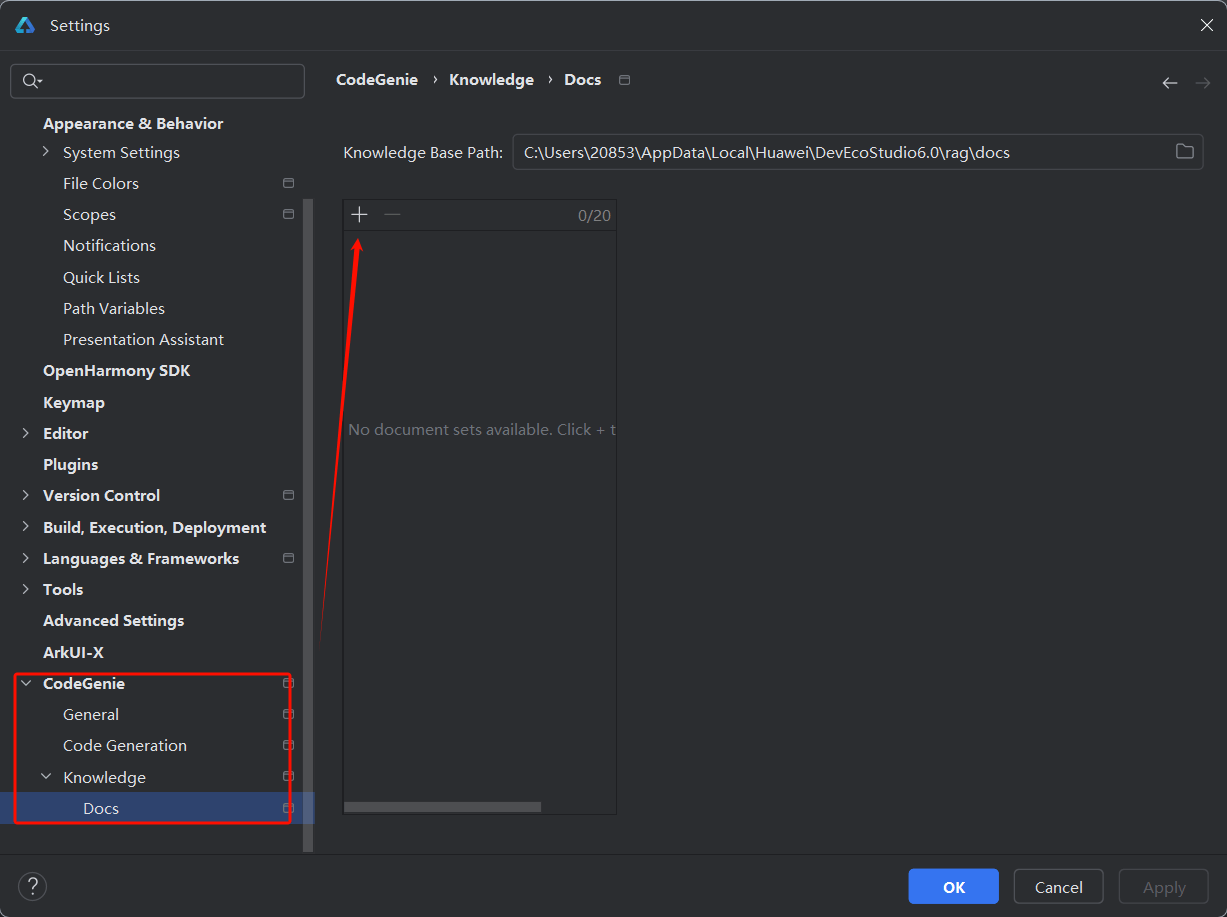Click the back navigation arrow
Image resolution: width=1227 pixels, height=917 pixels.
point(1169,83)
